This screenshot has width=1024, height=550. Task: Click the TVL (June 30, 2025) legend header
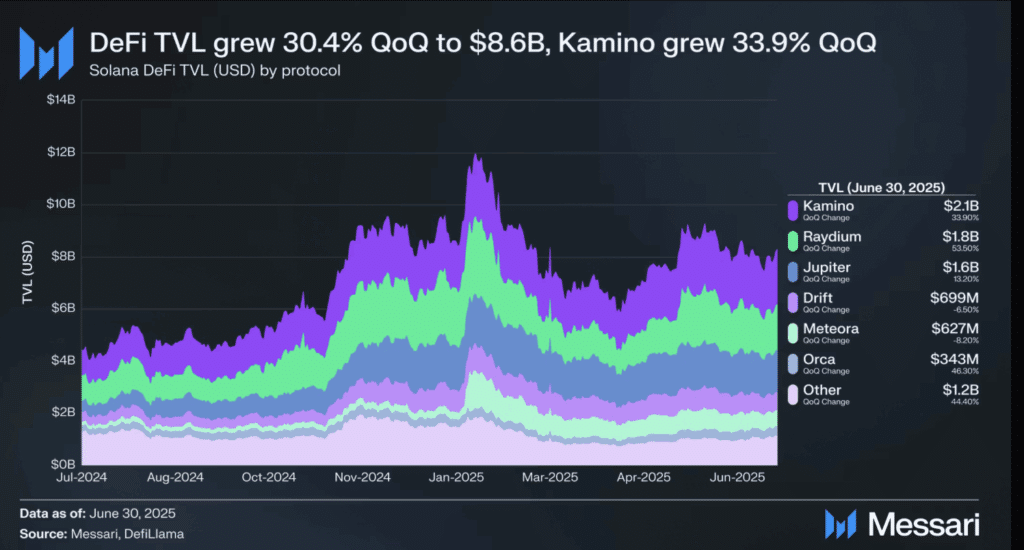click(882, 187)
